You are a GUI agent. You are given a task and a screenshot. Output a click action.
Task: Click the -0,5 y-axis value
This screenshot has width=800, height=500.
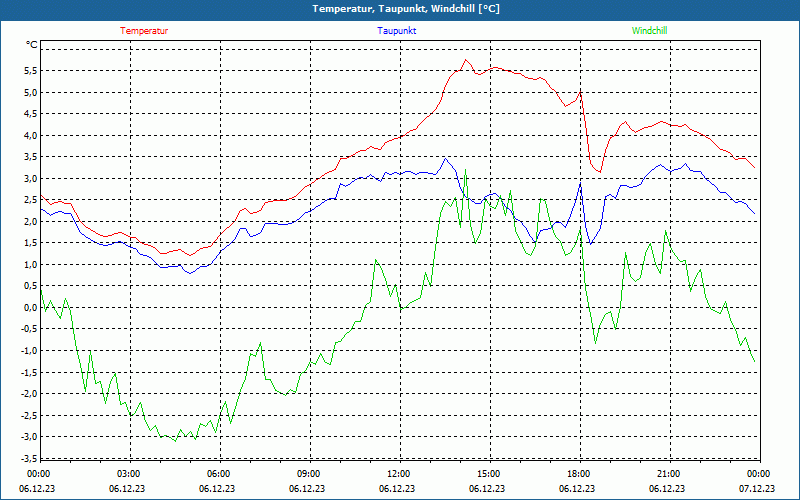tap(29, 329)
